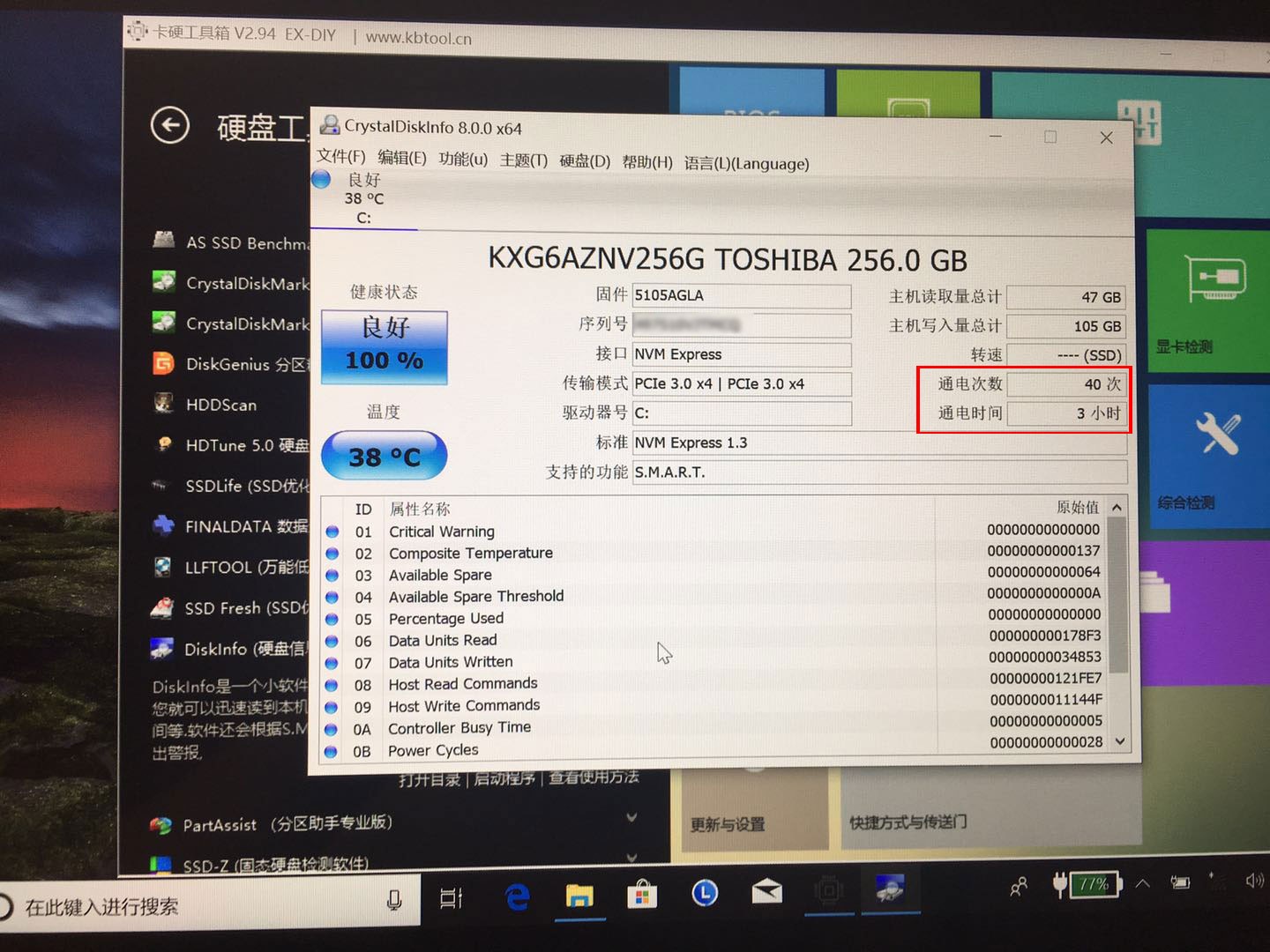
Task: Click the S.M.A.R.T. list scrollbar thumb
Action: tap(1117, 594)
